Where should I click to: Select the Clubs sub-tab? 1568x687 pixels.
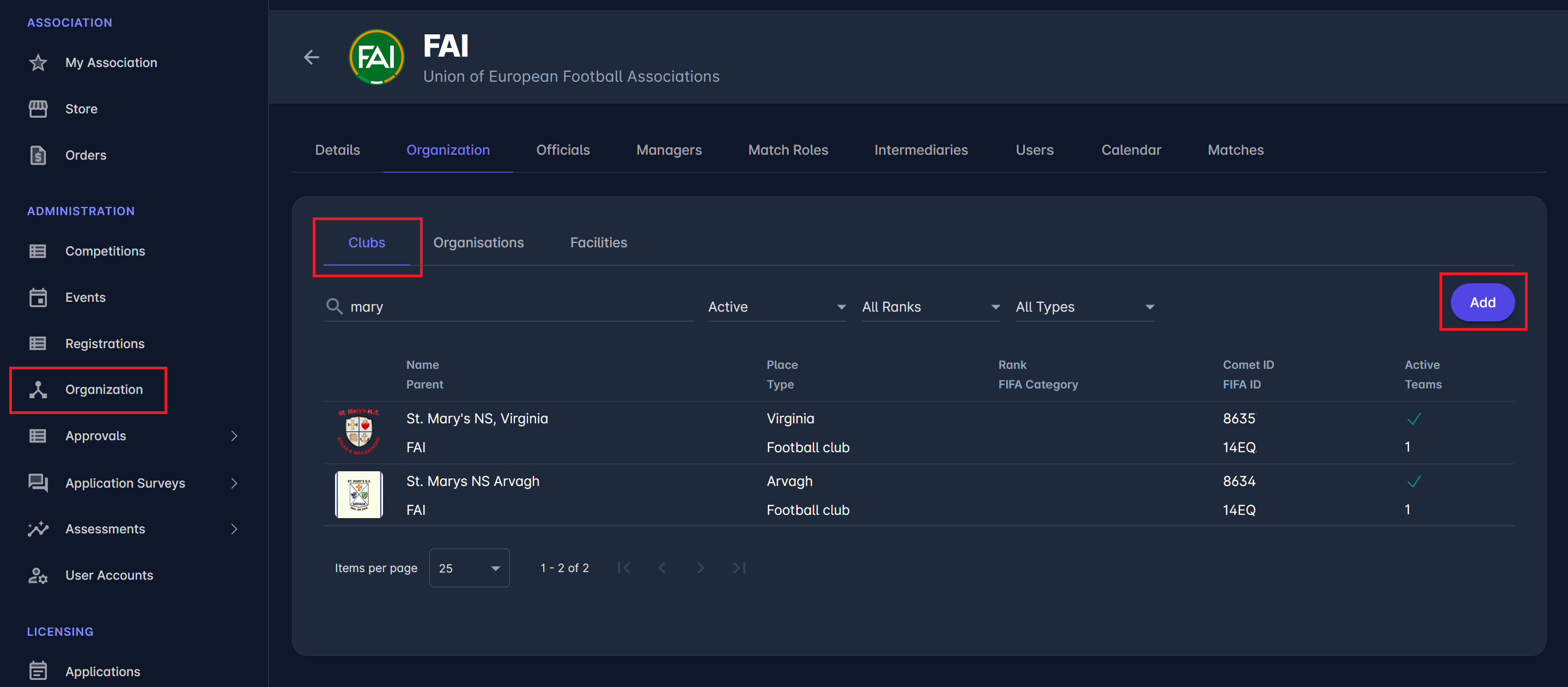click(367, 242)
